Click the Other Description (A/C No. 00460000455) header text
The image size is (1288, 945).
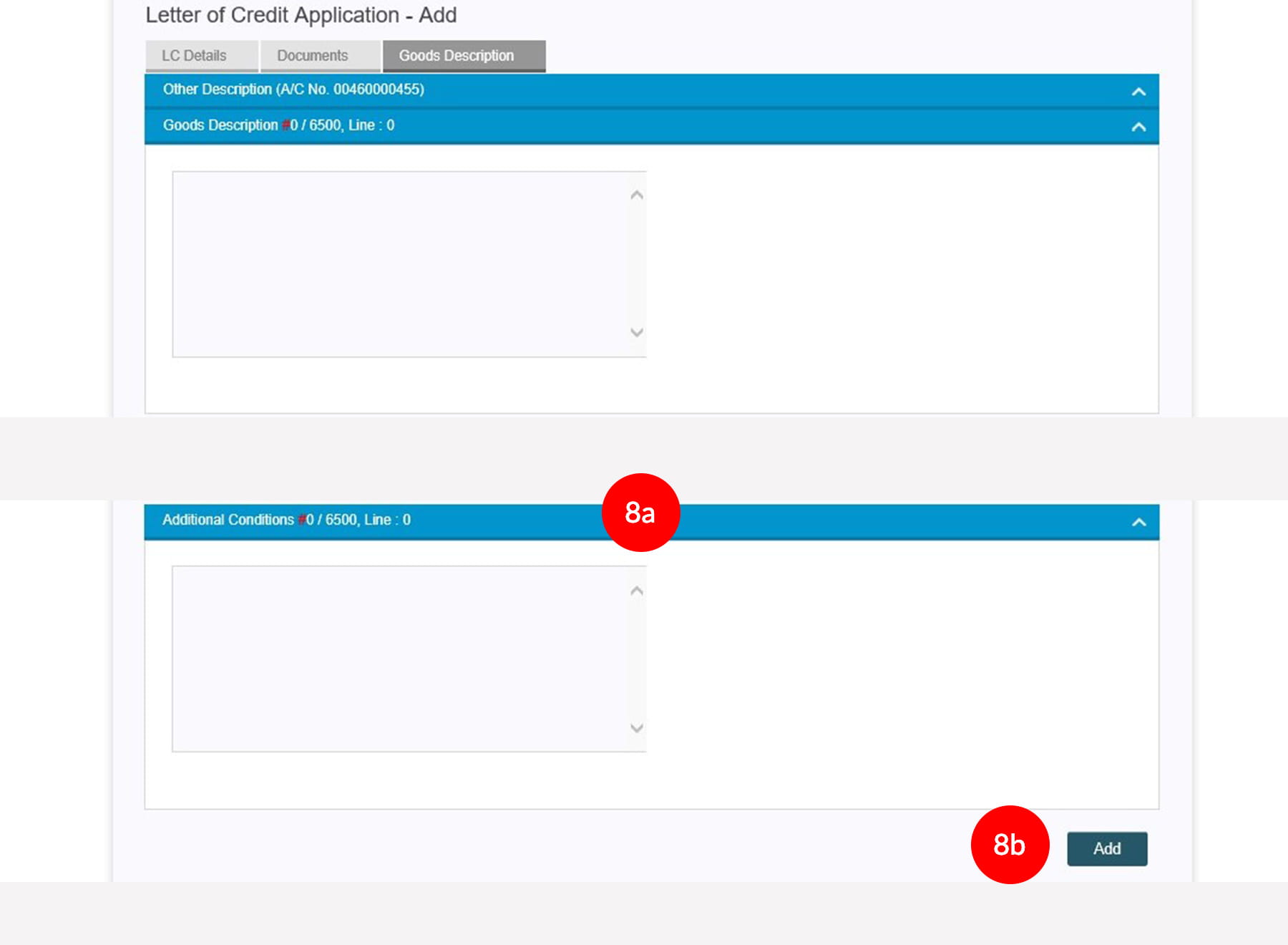pyautogui.click(x=293, y=89)
